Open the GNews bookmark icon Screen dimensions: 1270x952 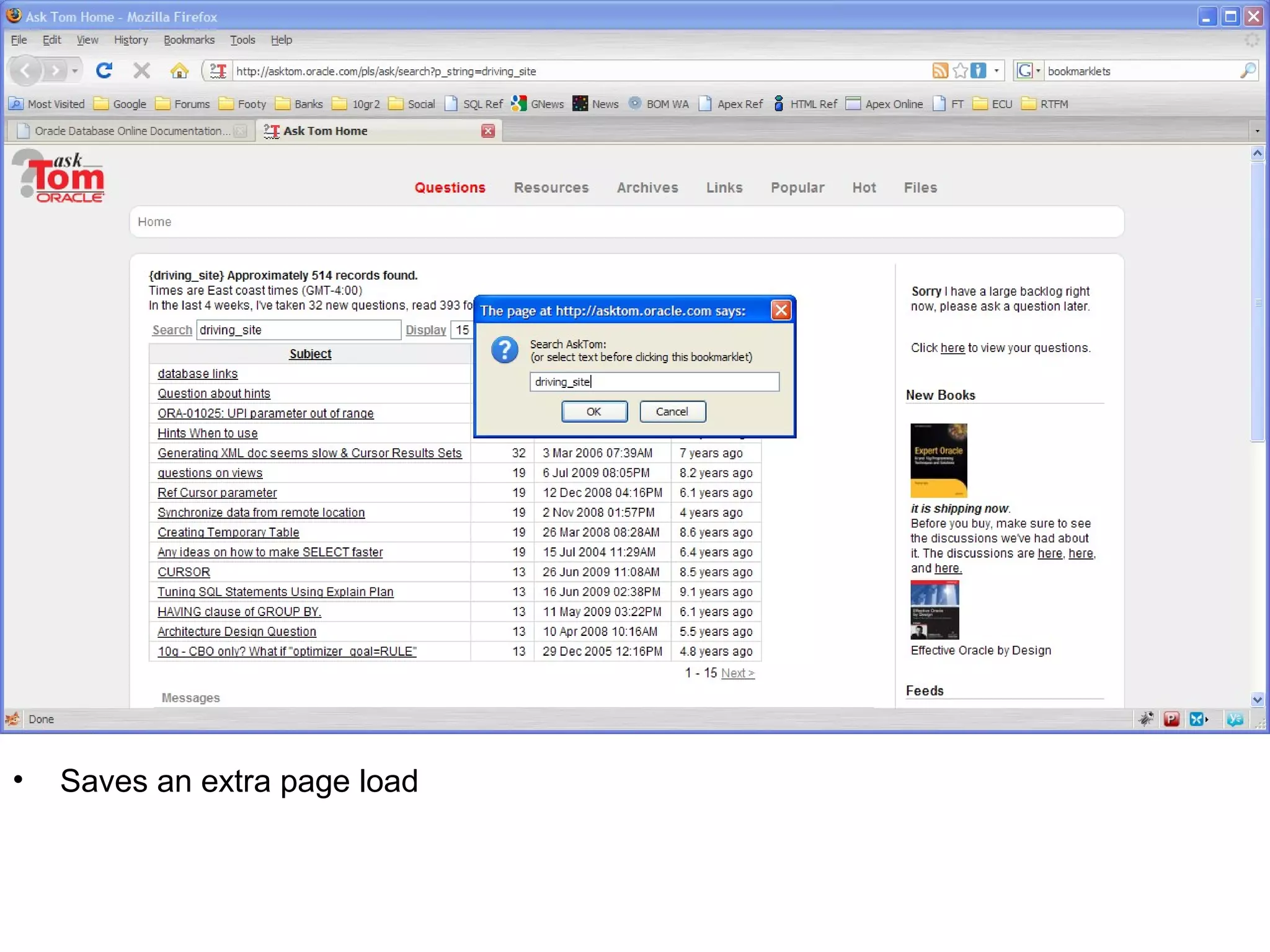pyautogui.click(x=519, y=104)
